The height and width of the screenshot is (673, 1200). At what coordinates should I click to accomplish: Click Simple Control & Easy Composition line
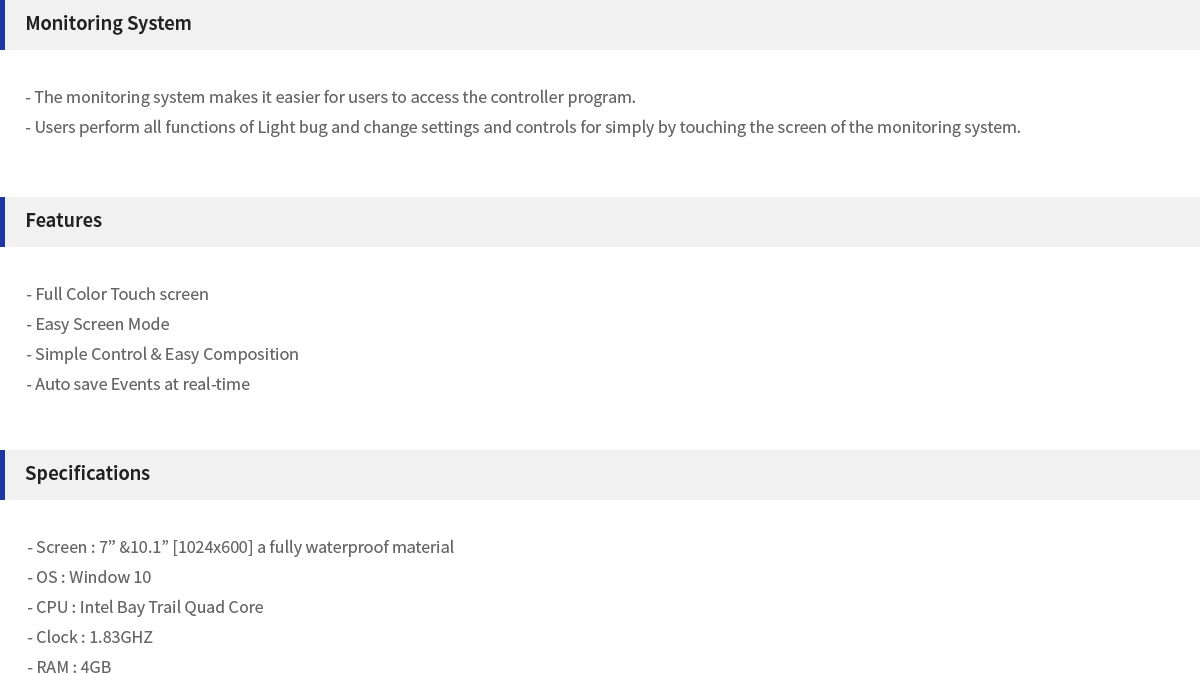(162, 354)
